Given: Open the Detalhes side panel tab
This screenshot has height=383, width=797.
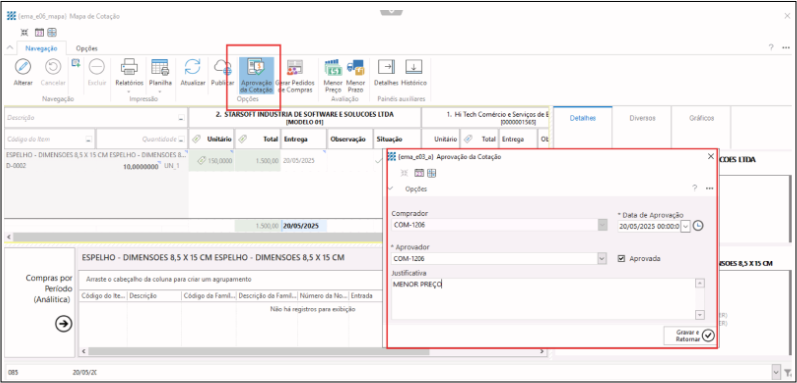Looking at the screenshot, I should point(583,118).
